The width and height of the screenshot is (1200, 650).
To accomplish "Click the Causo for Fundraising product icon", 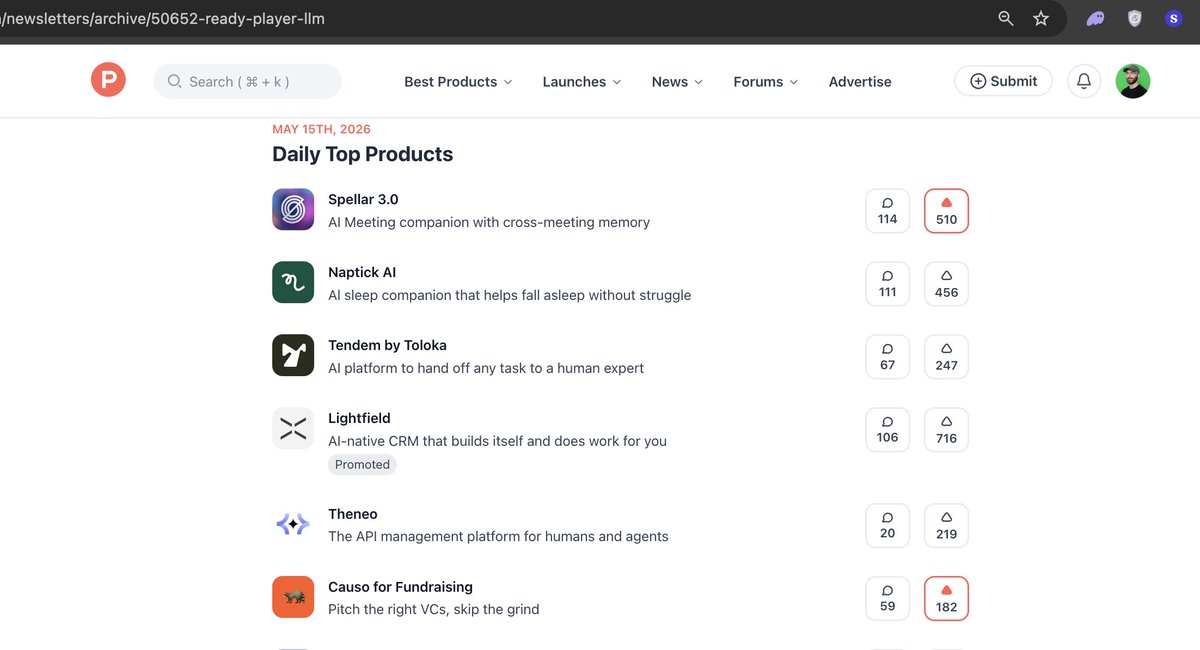I will coord(293,597).
